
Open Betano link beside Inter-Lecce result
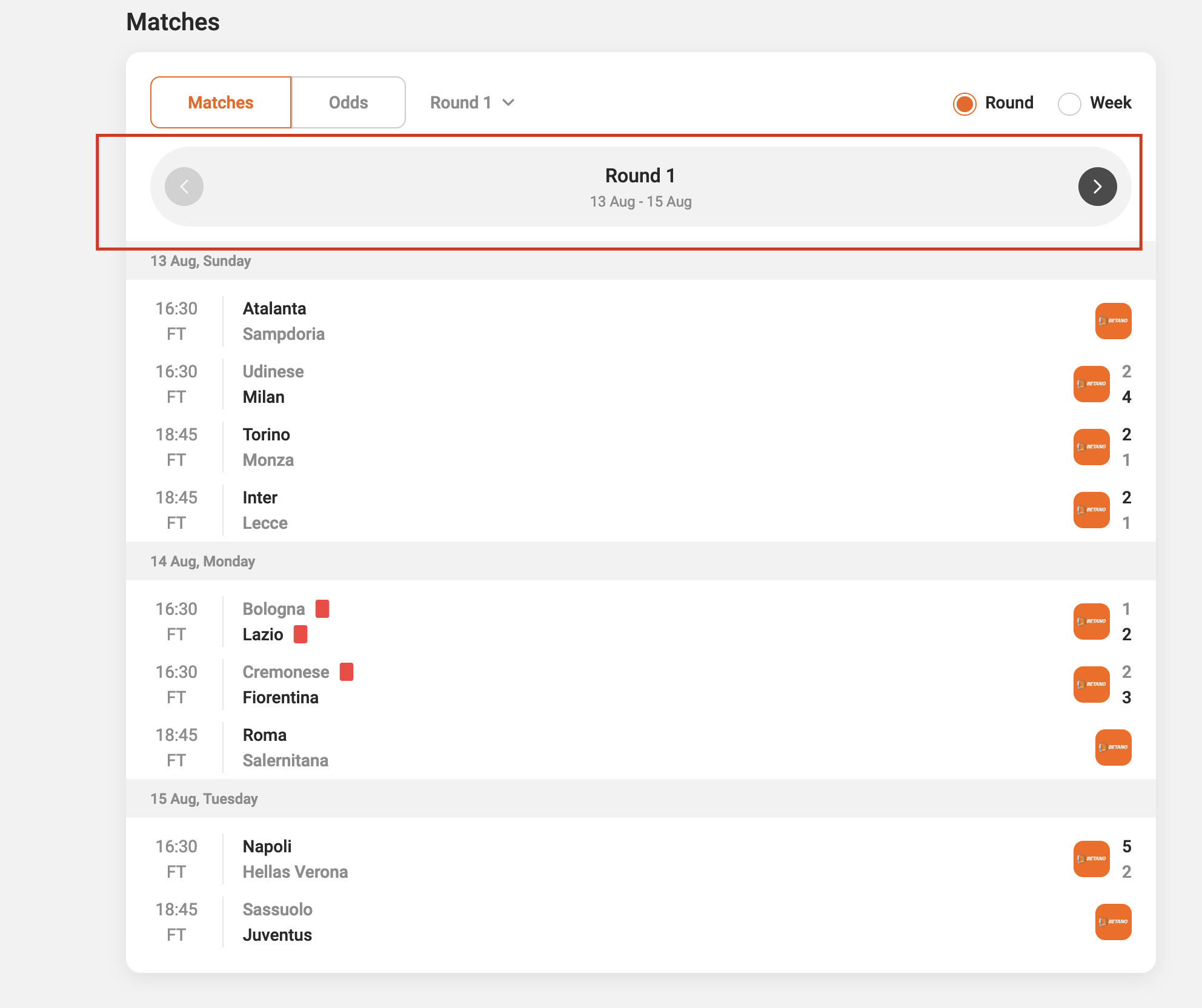click(1091, 509)
